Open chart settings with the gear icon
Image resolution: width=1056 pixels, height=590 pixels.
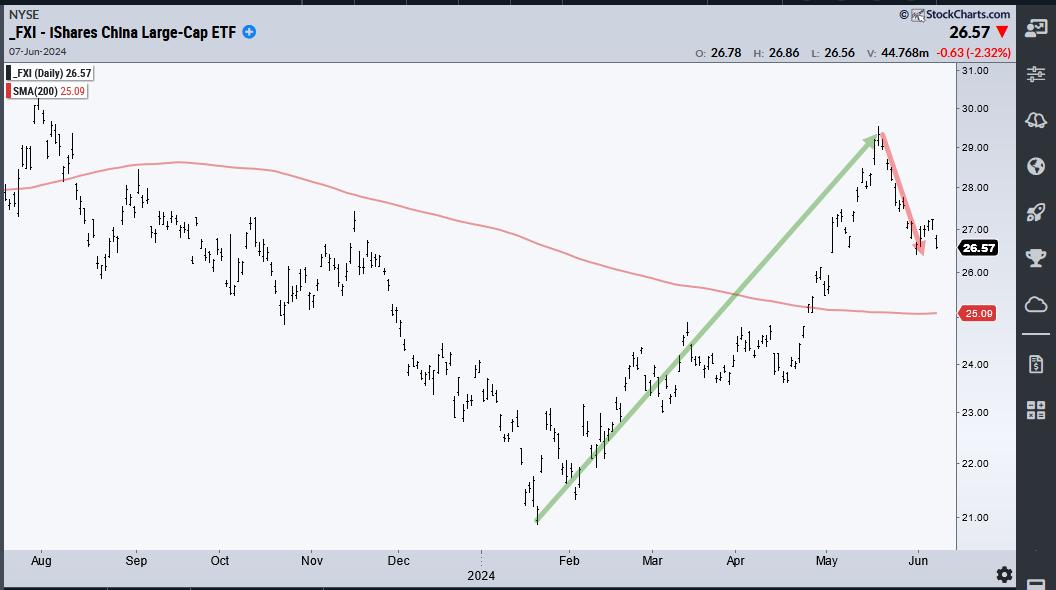tap(1004, 574)
